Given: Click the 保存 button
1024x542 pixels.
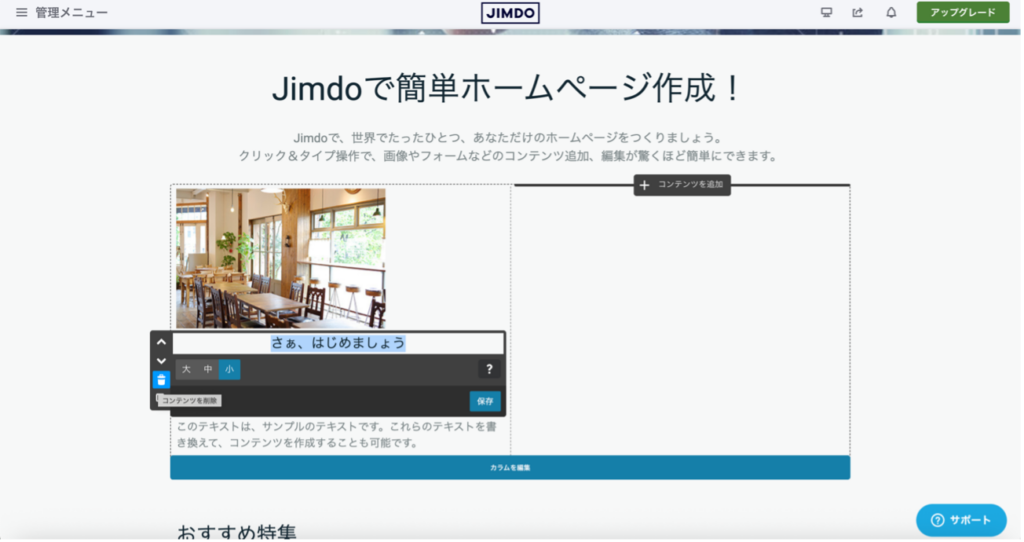Looking at the screenshot, I should (487, 402).
